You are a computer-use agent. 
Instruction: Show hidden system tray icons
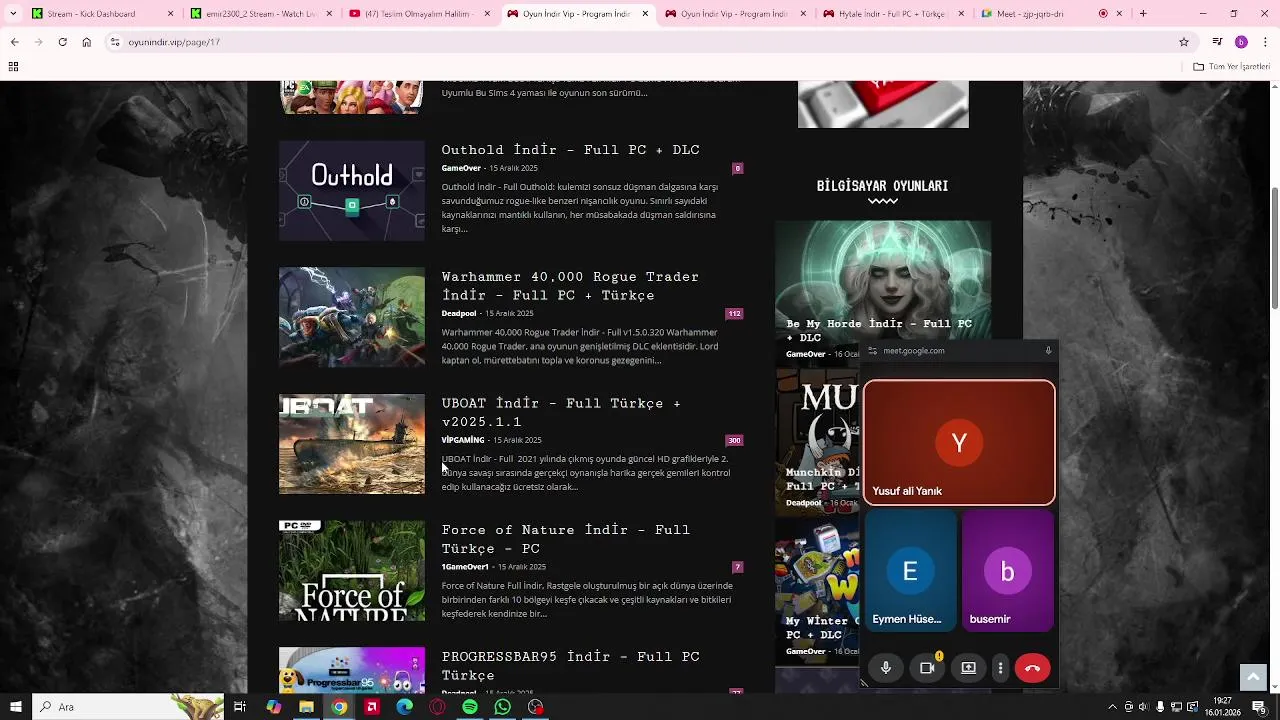coord(1112,707)
